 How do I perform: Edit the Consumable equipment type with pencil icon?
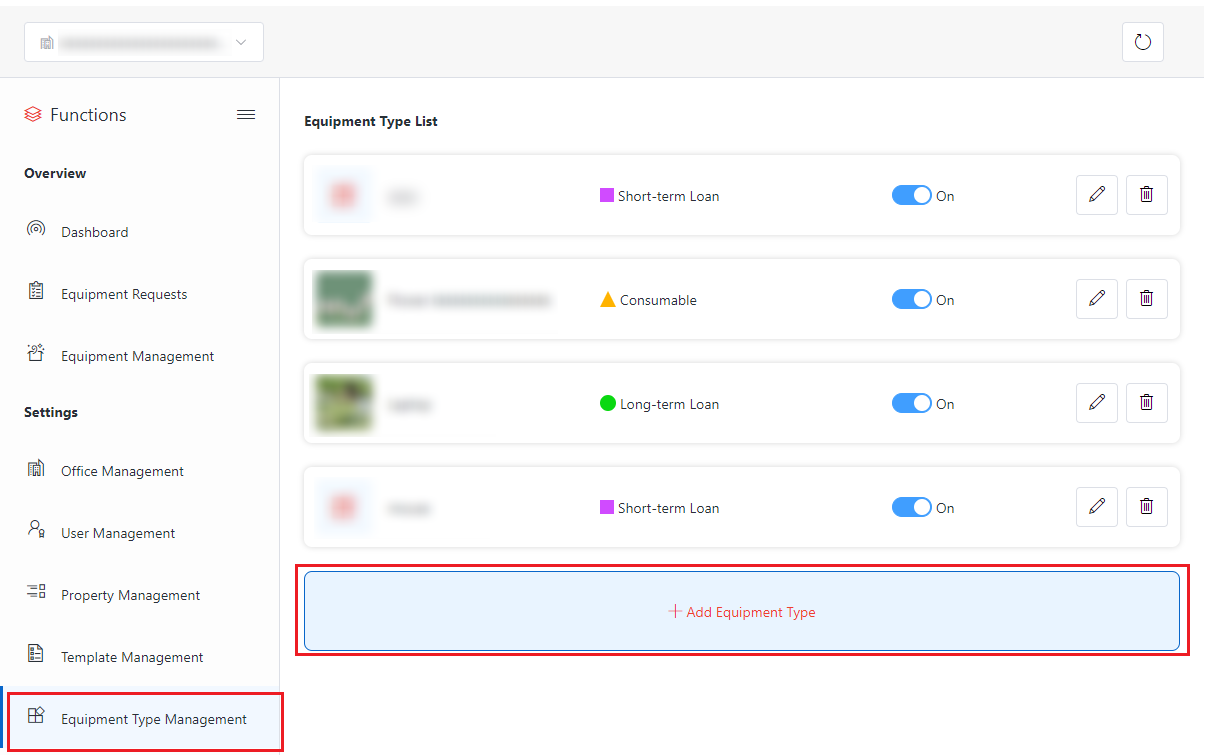coord(1096,298)
